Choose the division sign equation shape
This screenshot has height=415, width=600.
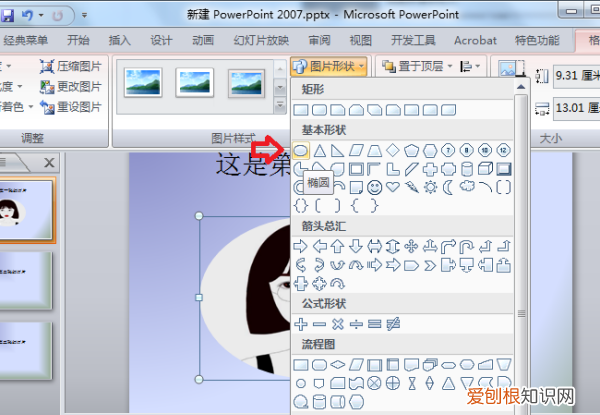click(x=356, y=323)
